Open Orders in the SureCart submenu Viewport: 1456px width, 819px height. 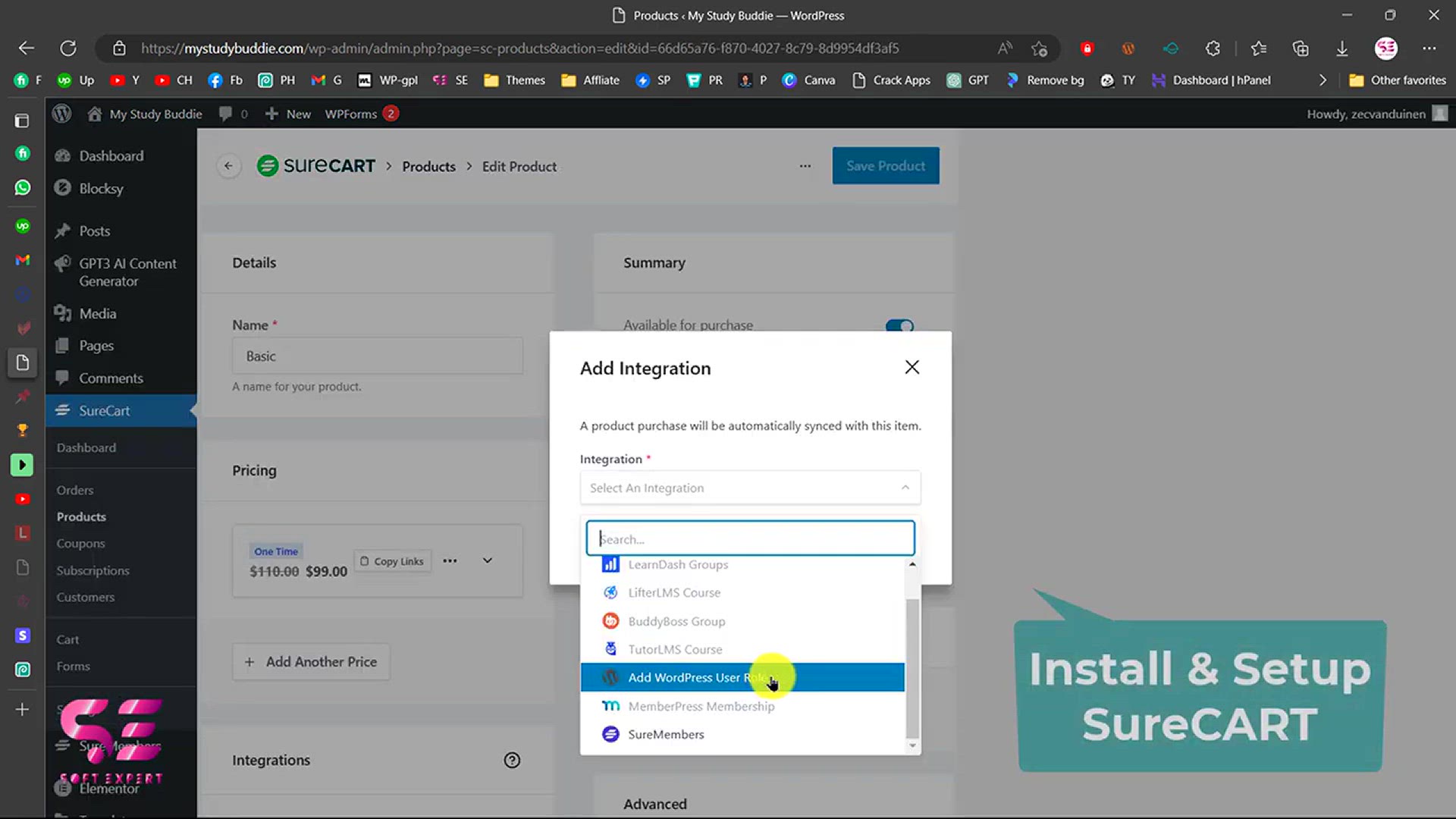[x=75, y=490]
